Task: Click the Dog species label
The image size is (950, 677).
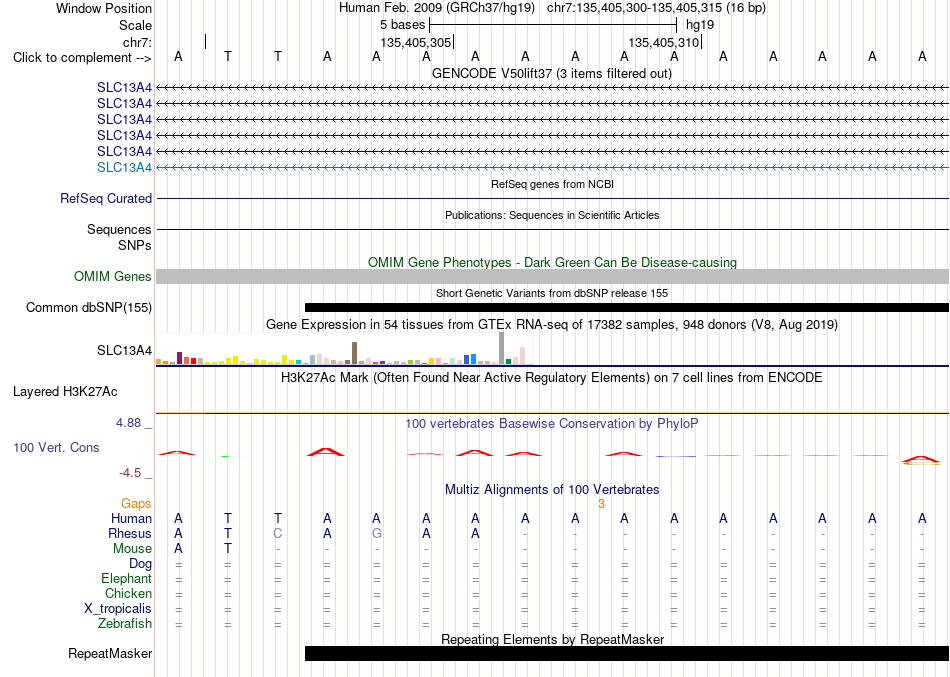Action: pos(140,564)
